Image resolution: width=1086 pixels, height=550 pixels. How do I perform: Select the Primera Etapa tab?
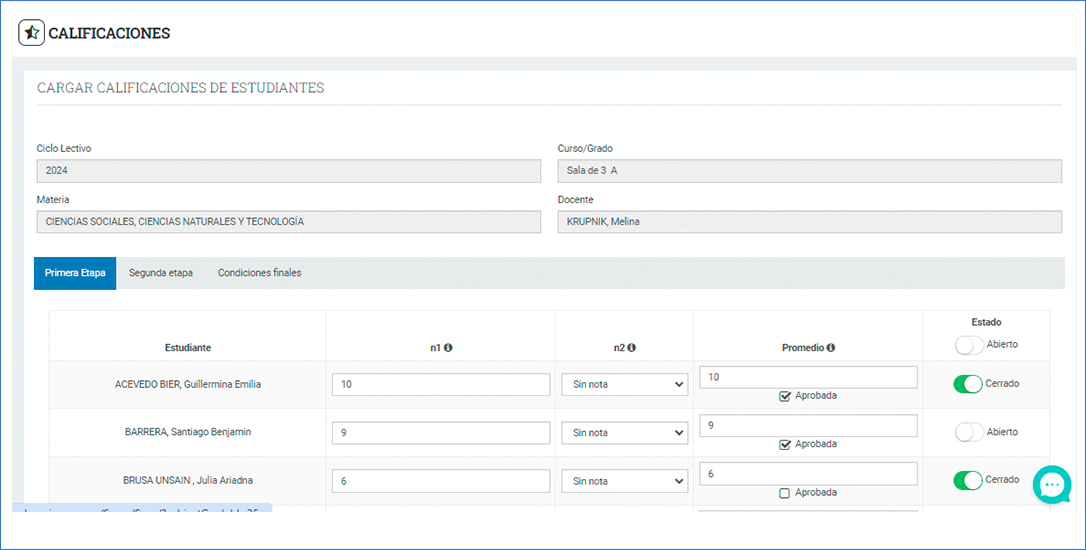click(x=75, y=273)
